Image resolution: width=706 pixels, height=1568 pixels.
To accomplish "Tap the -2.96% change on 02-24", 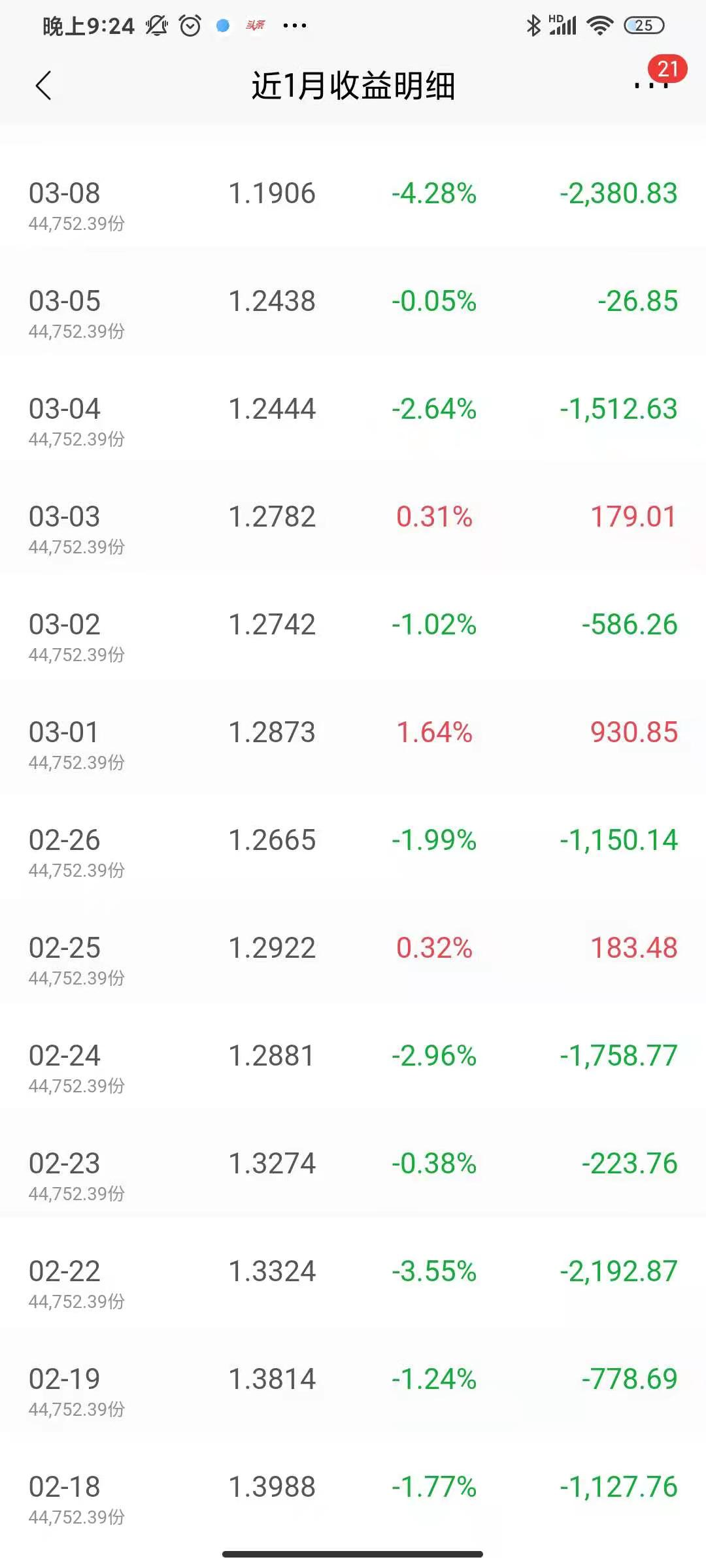I will pyautogui.click(x=434, y=1056).
